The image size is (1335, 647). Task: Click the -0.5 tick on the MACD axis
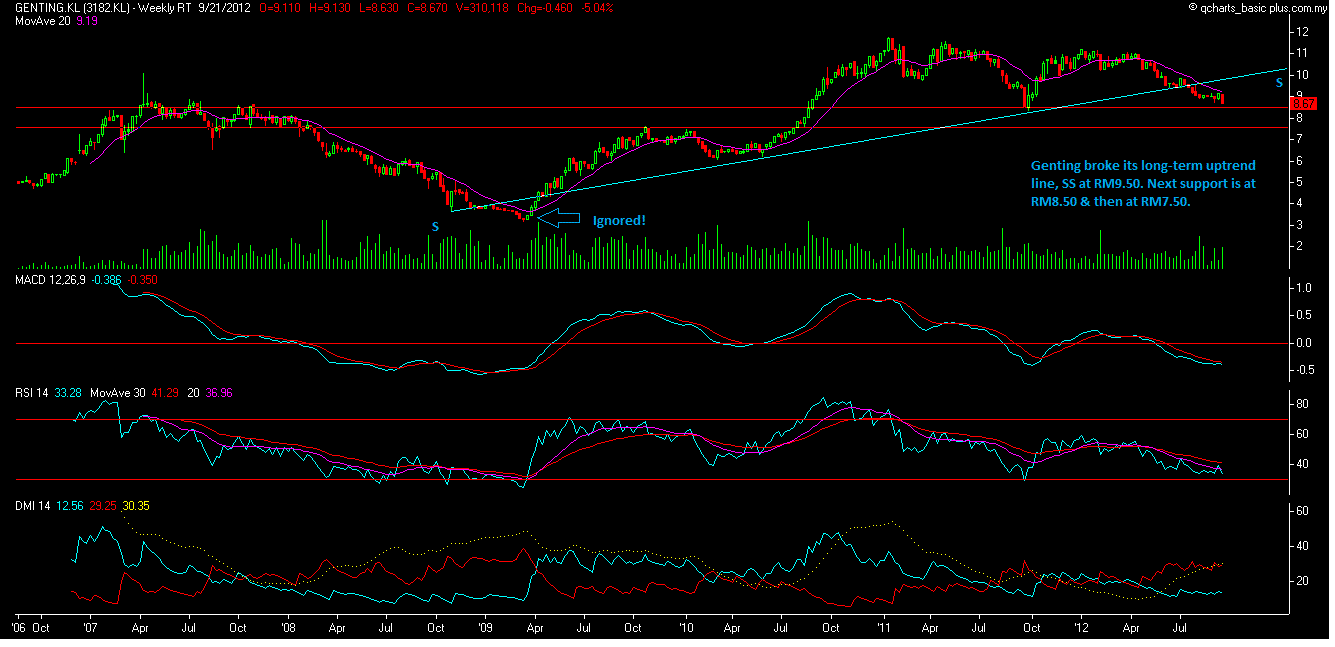(x=1304, y=369)
